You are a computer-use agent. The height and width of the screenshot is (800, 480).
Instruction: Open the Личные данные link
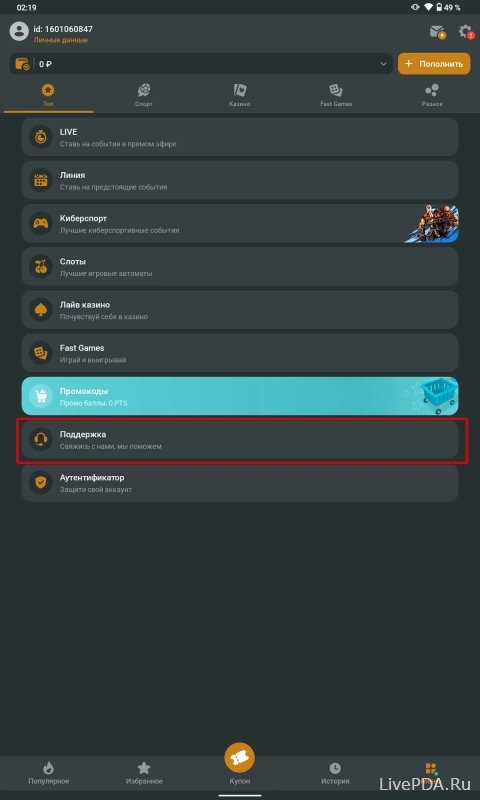pyautogui.click(x=61, y=40)
